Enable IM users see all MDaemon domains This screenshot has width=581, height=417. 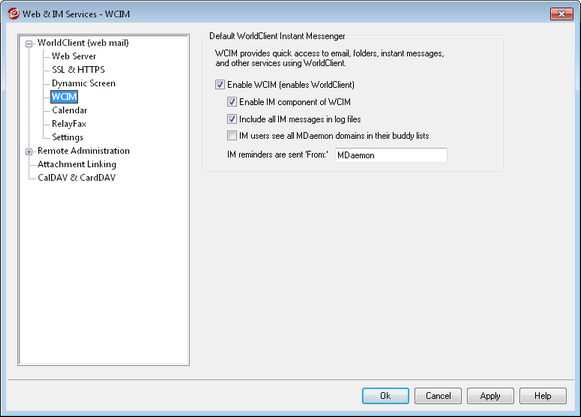pyautogui.click(x=232, y=136)
